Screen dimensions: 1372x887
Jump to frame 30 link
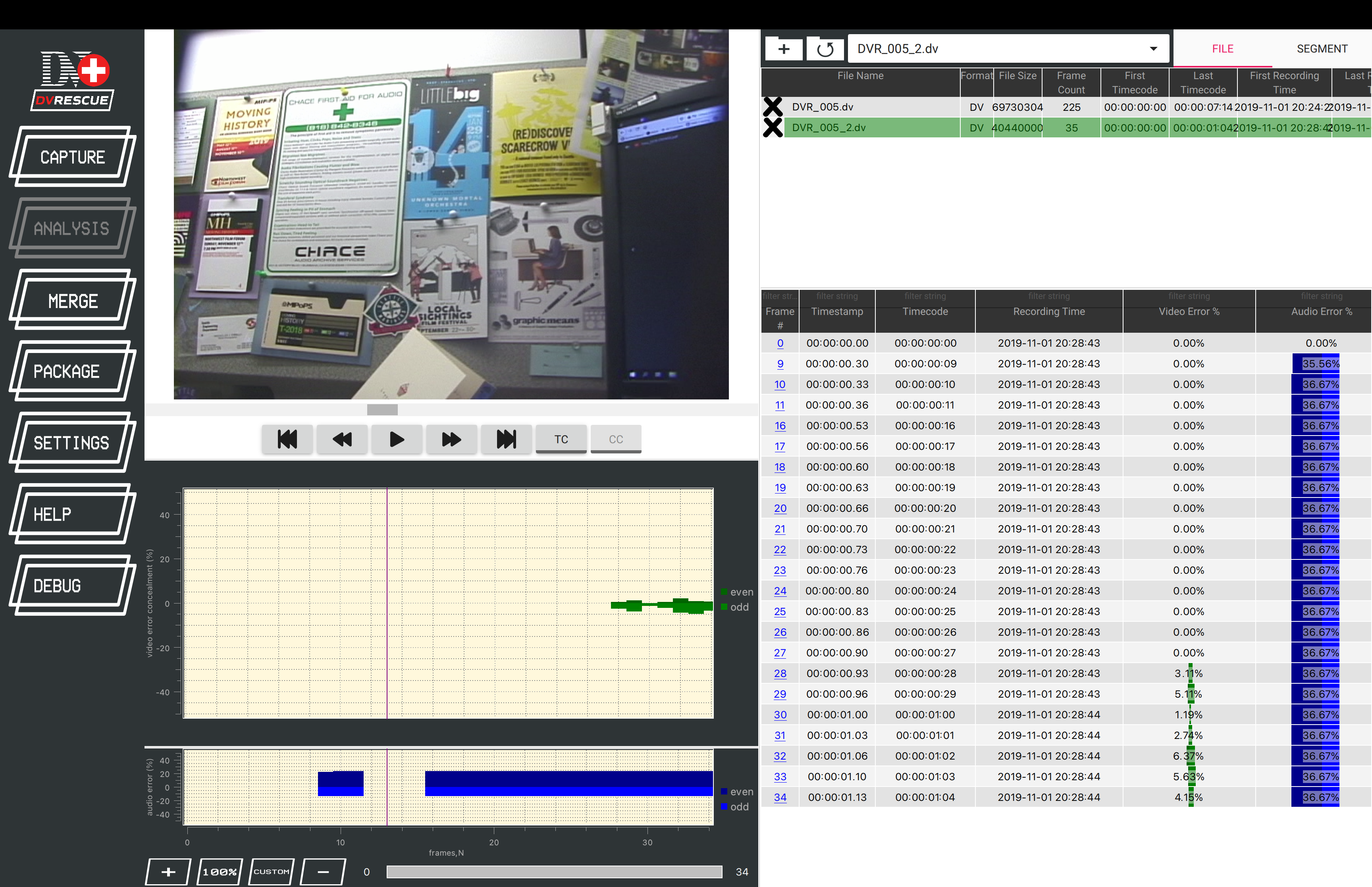[x=780, y=715]
